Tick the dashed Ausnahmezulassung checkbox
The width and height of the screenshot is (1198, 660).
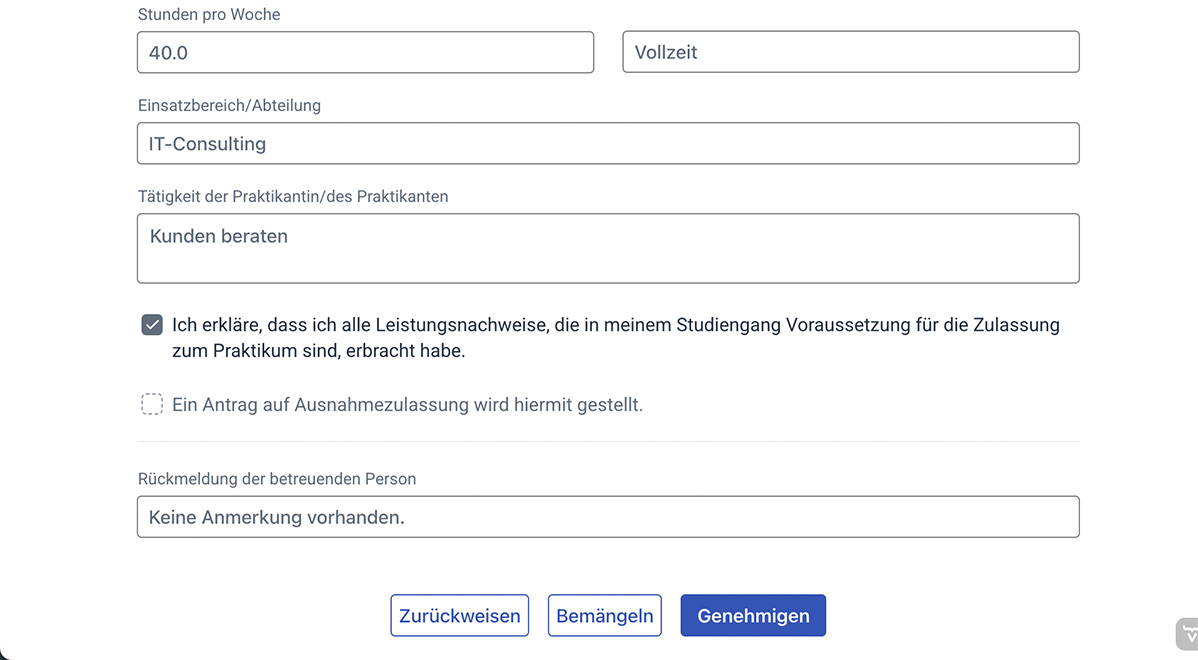pyautogui.click(x=152, y=405)
